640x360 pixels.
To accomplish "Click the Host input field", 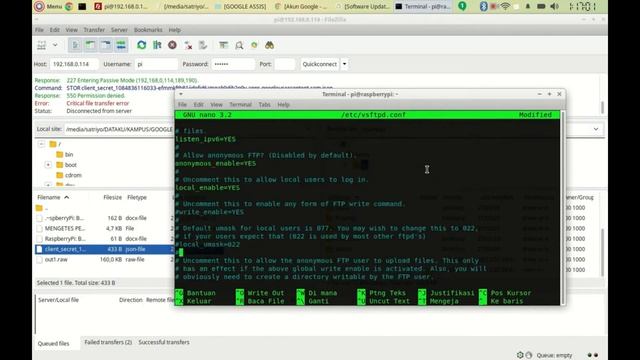I will [74, 64].
